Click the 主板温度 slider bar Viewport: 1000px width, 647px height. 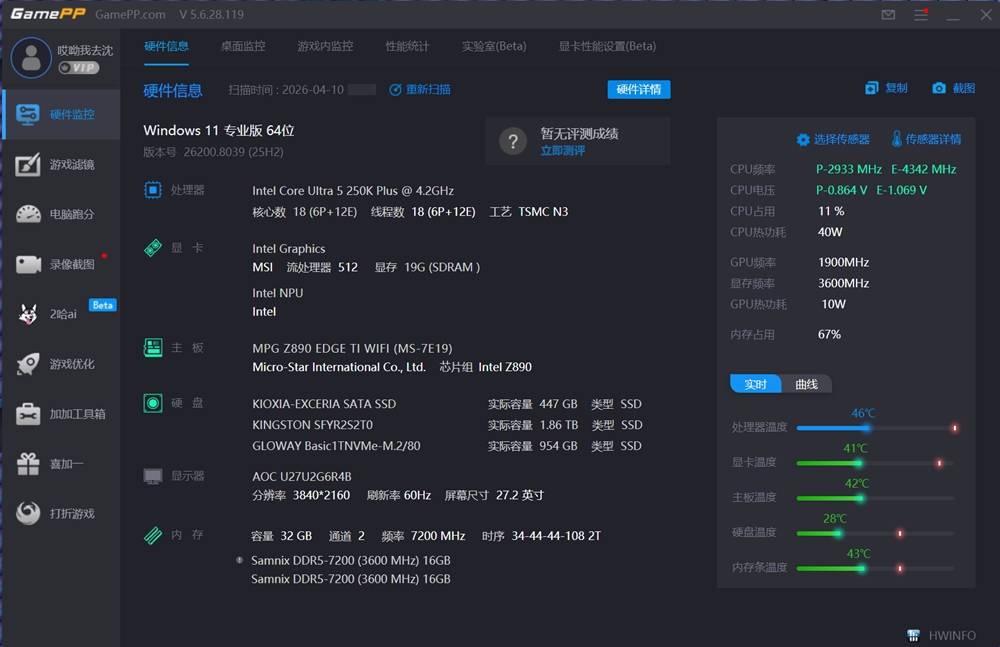pos(876,498)
